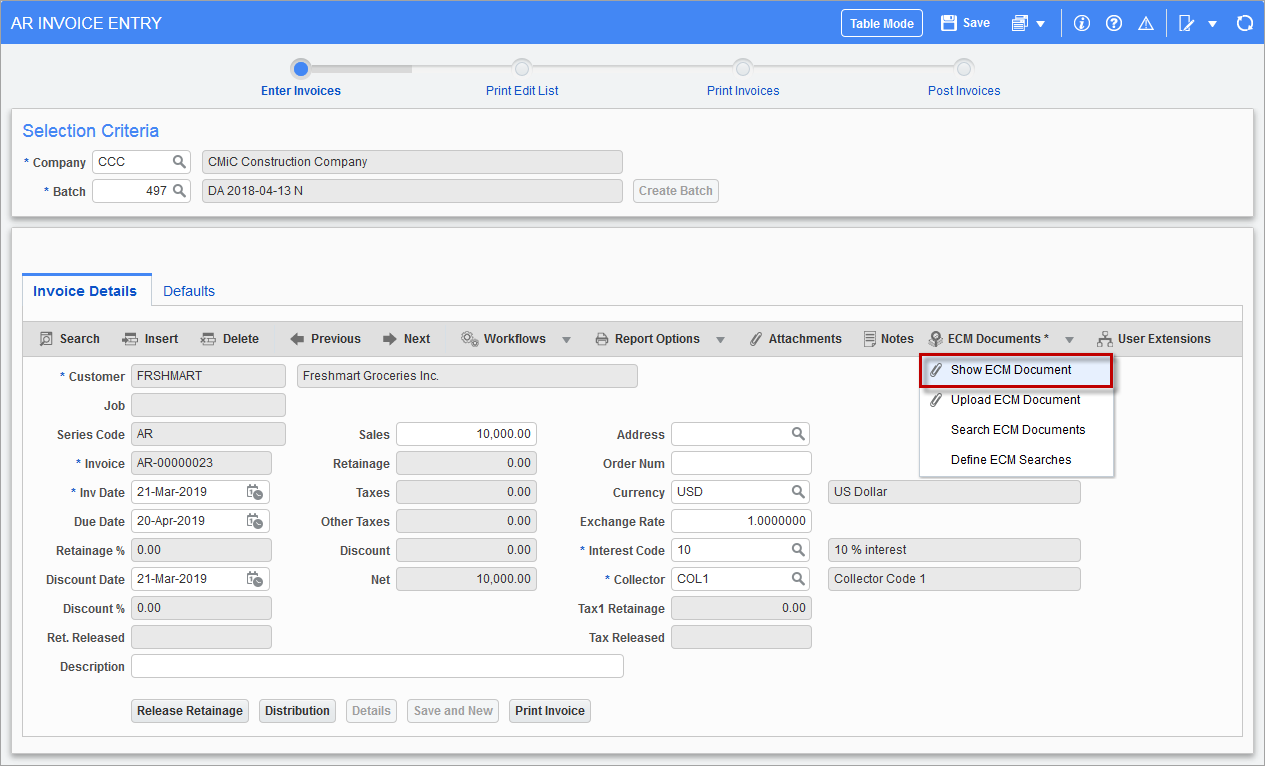
Task: Expand the Workflows dropdown
Action: [x=567, y=339]
